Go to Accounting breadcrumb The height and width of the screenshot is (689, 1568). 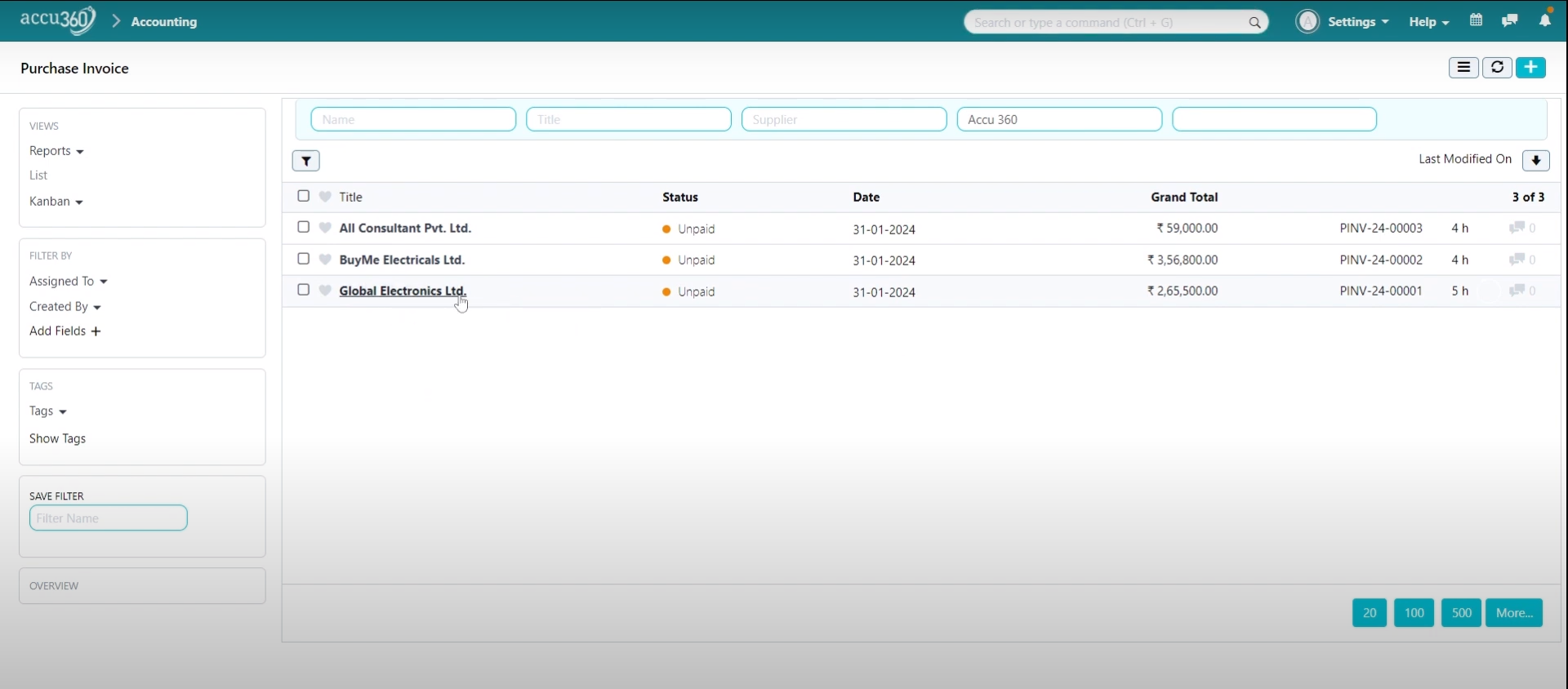164,22
